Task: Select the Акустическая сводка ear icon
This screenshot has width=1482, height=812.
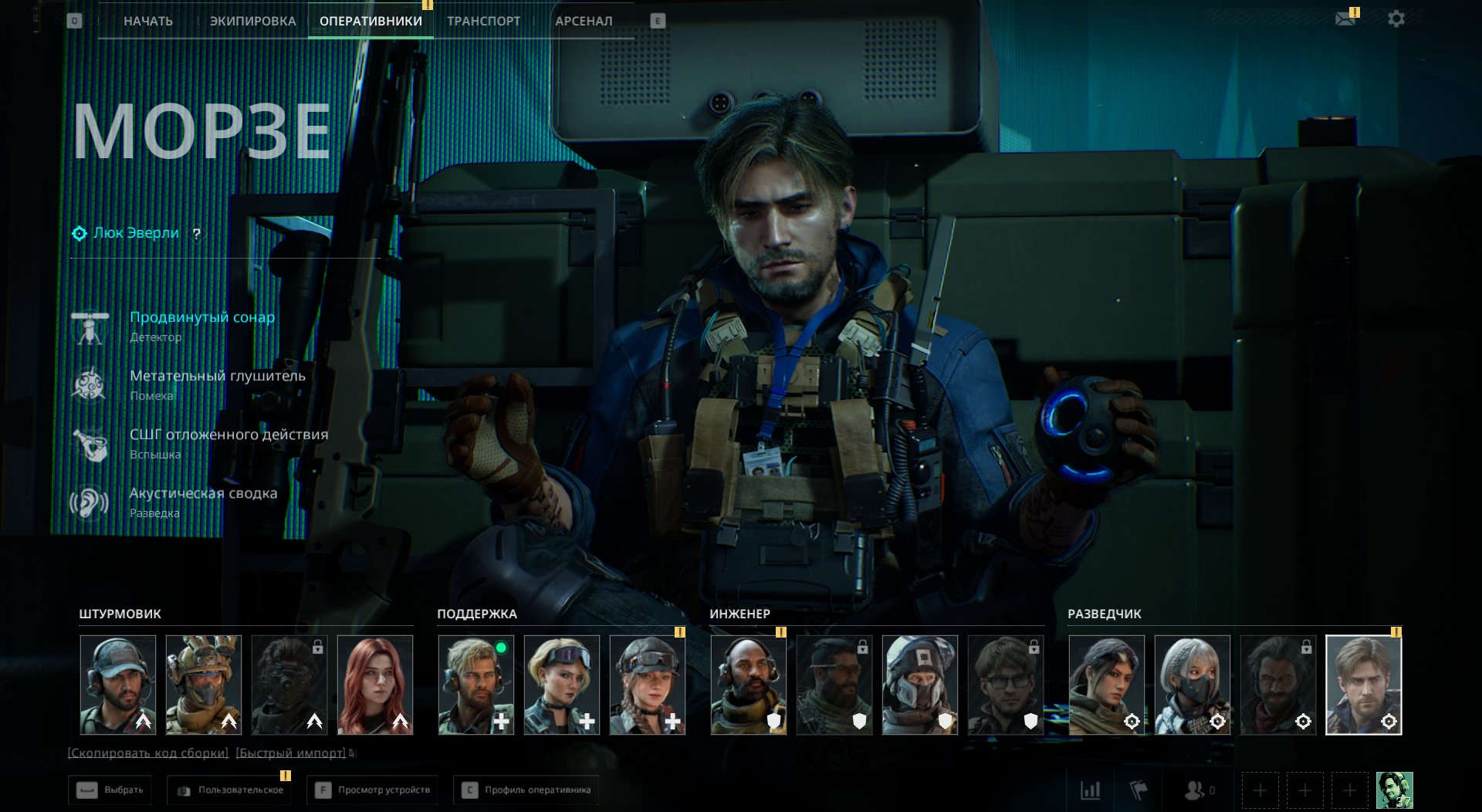Action: (x=90, y=502)
